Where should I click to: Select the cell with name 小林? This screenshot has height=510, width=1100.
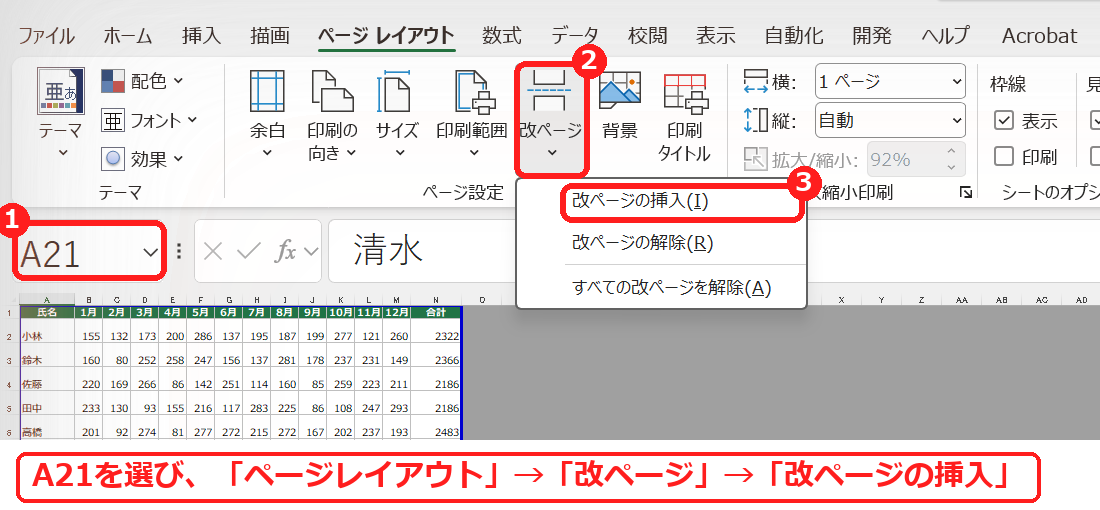[x=47, y=331]
